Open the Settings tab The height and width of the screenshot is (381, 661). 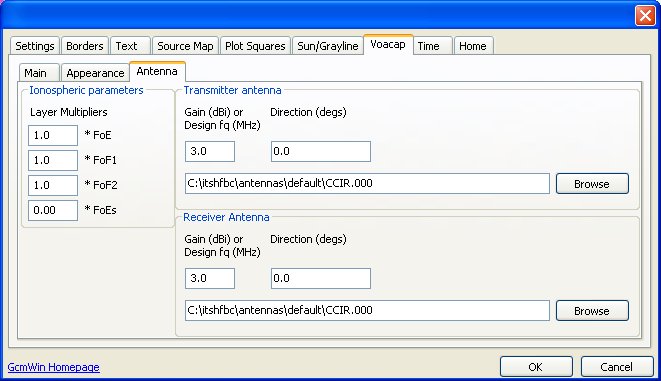coord(35,46)
